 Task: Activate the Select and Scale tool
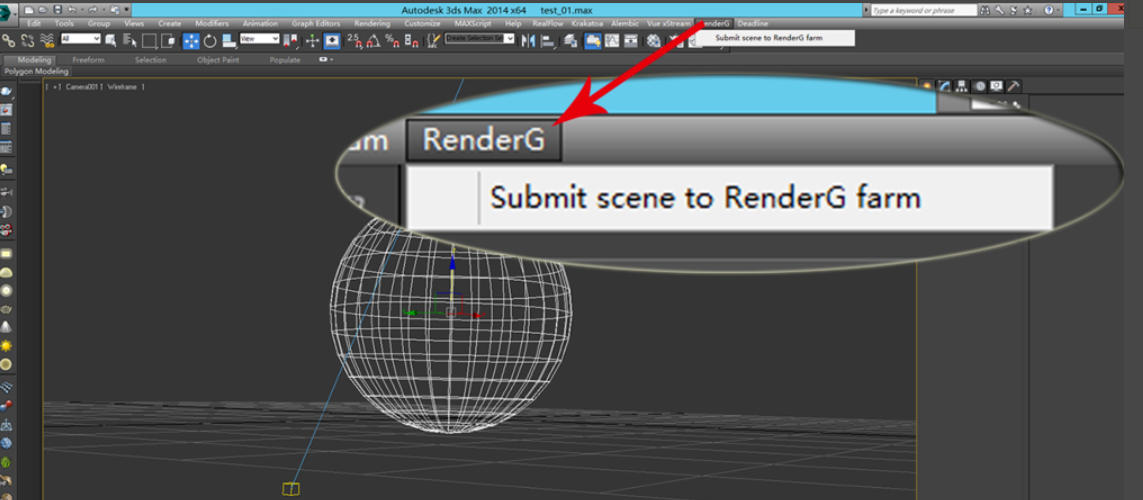229,40
